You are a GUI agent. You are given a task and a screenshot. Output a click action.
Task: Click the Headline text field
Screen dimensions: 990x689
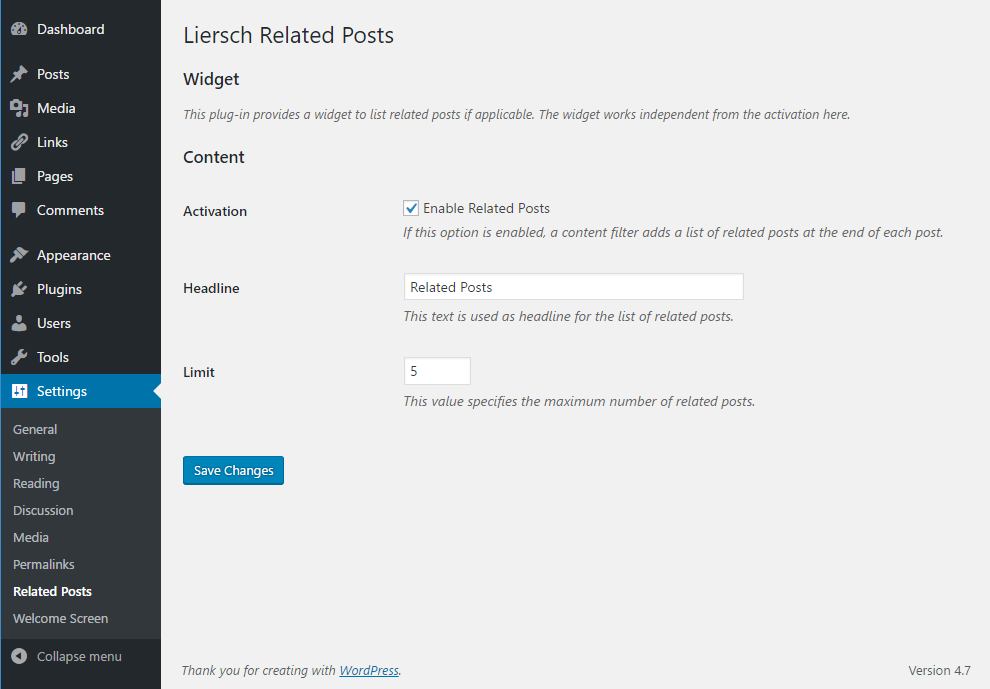tap(573, 287)
